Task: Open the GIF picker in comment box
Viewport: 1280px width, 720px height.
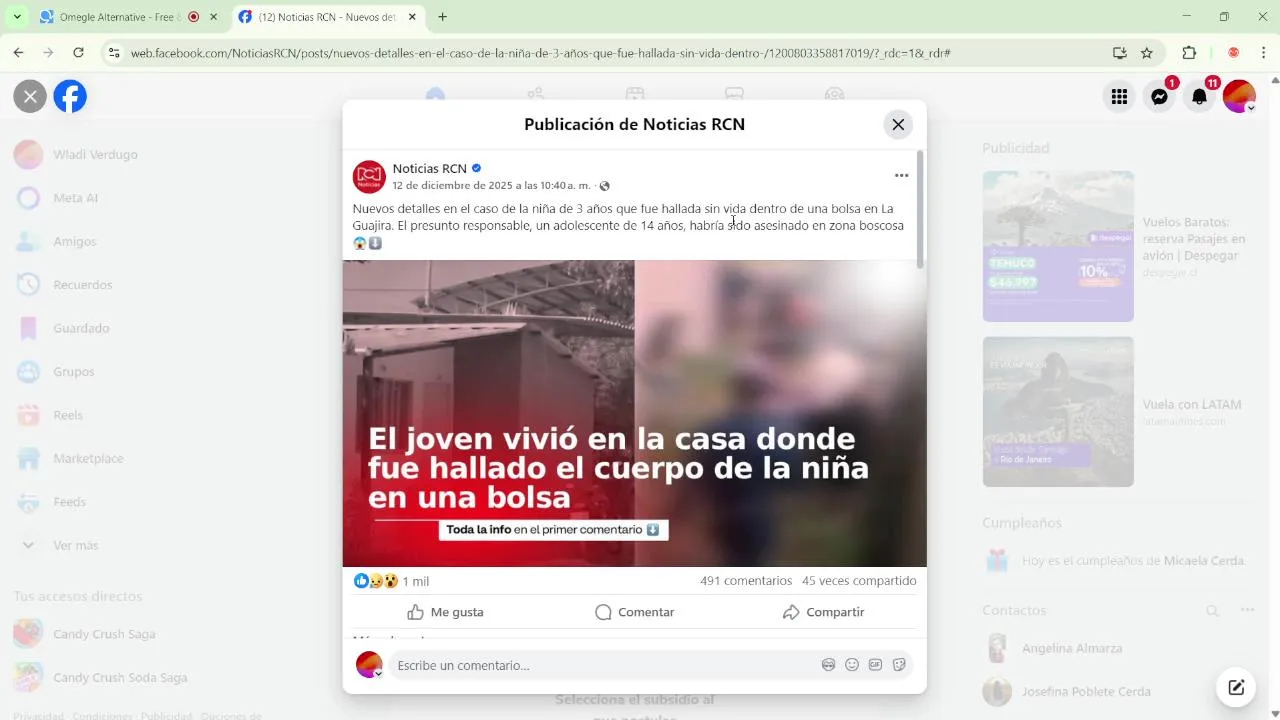Action: pos(875,665)
